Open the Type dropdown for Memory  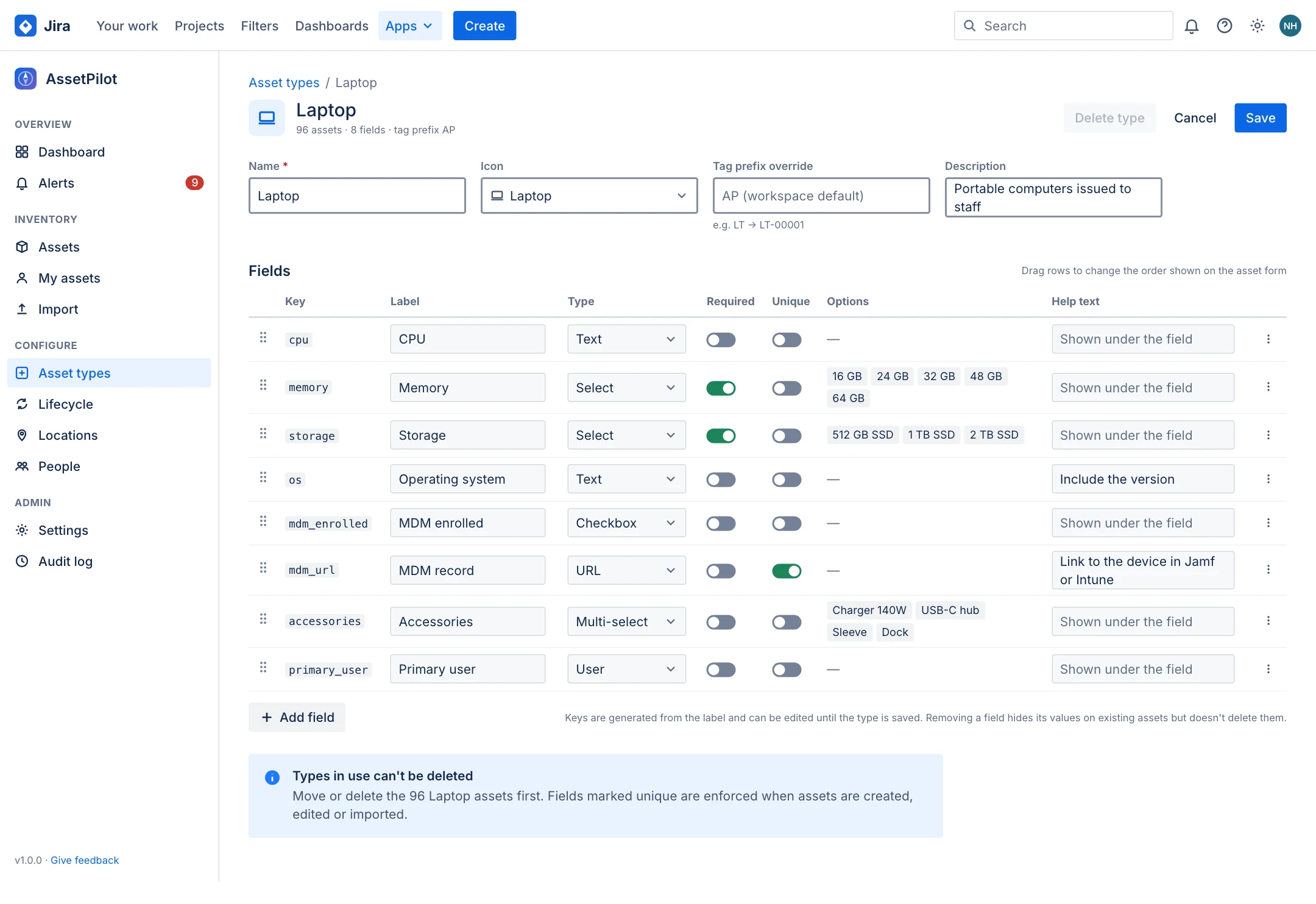(x=626, y=388)
